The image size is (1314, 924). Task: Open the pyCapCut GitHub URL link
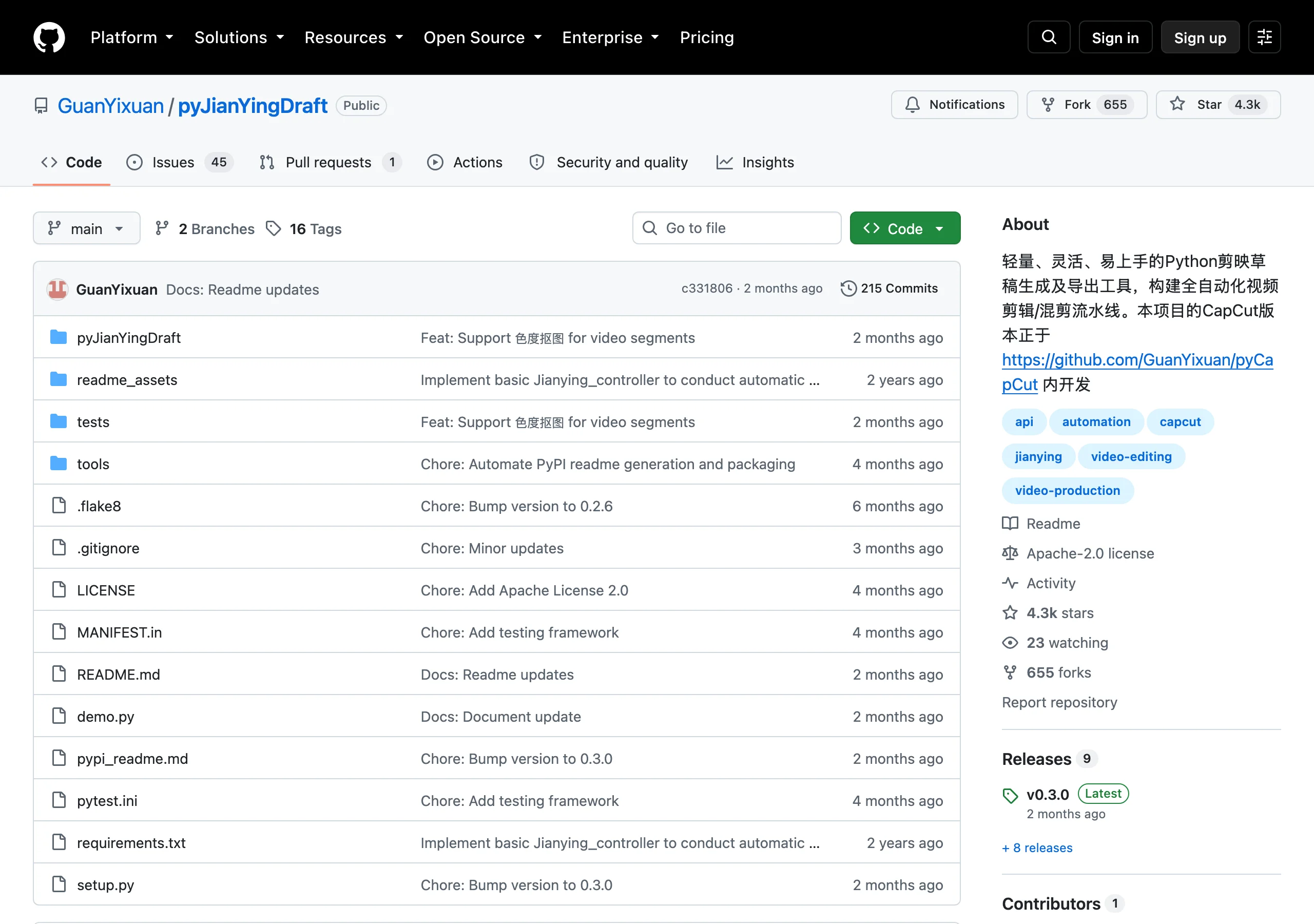(1137, 372)
